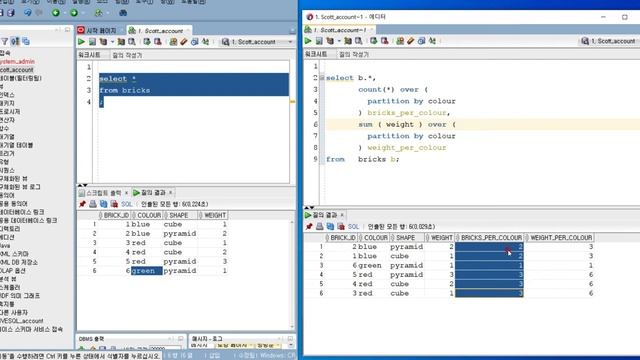Click Unshared Worksheet icon in right editor toolbar
Screen dimensions: 640x360
(x=400, y=41)
